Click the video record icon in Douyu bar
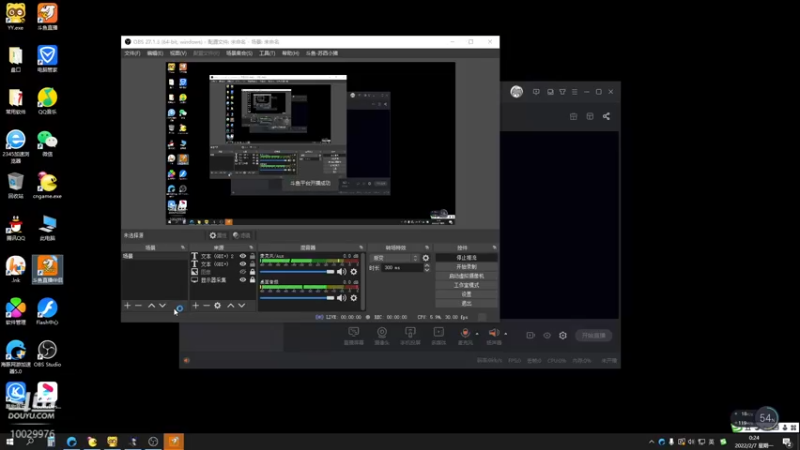 531,336
